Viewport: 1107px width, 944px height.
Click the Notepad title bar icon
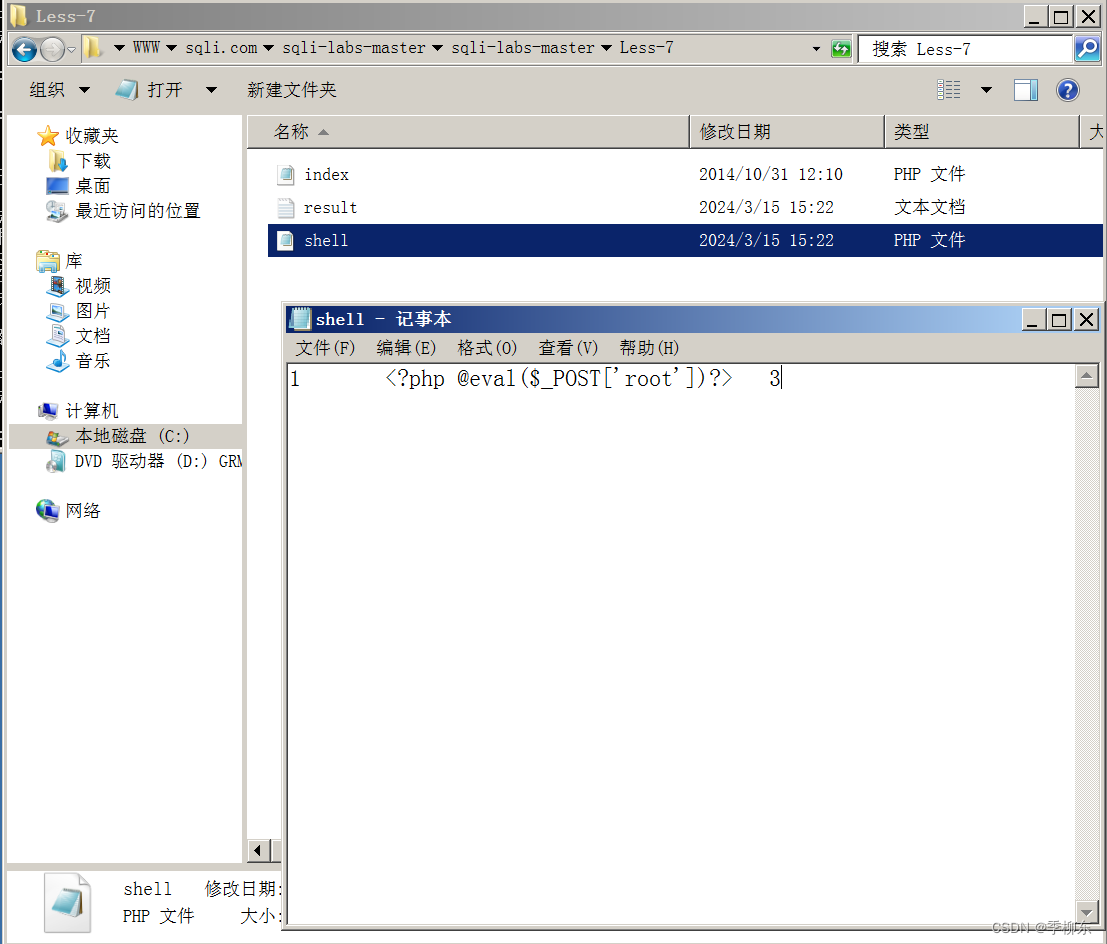301,319
